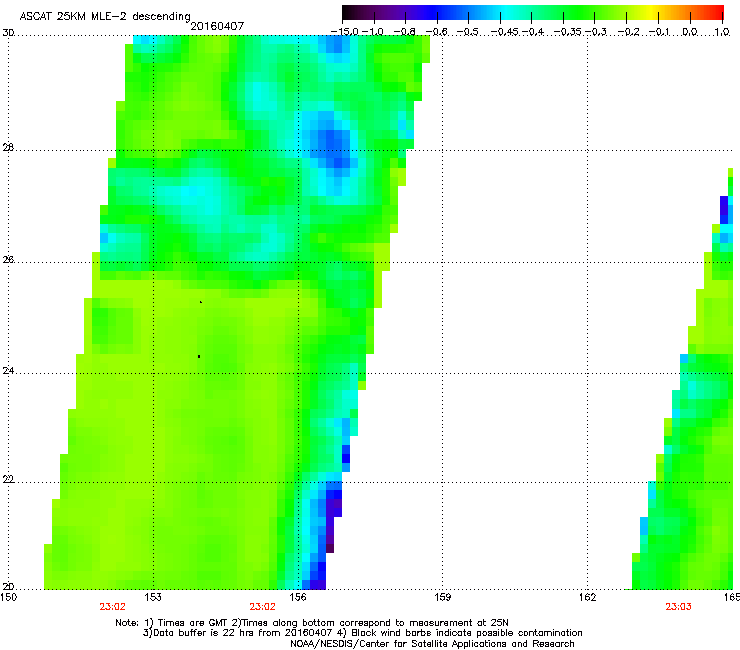Screen dimensions: 740x650
Task: Click the date label "20160407" under the title
Action: 217,26
